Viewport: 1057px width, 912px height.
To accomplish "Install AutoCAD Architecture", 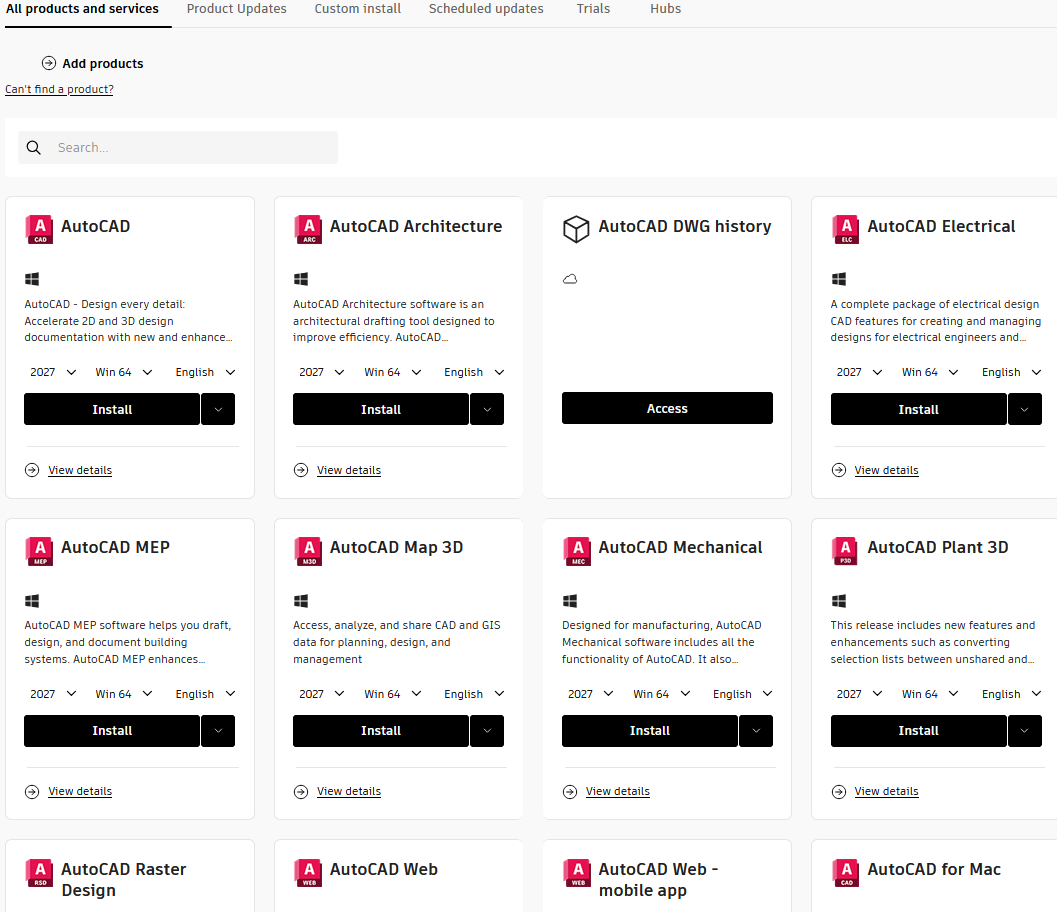I will click(381, 409).
